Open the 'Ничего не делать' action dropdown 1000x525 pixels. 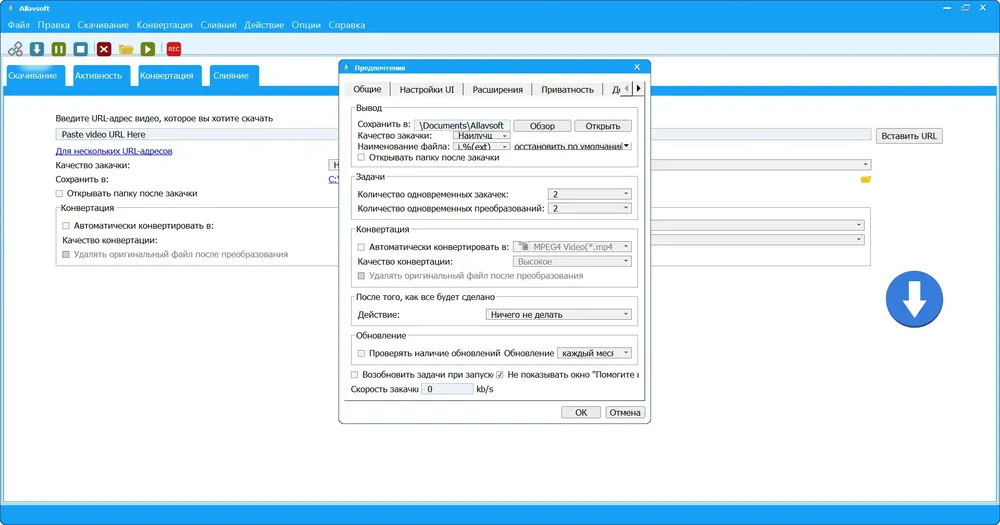click(x=559, y=314)
